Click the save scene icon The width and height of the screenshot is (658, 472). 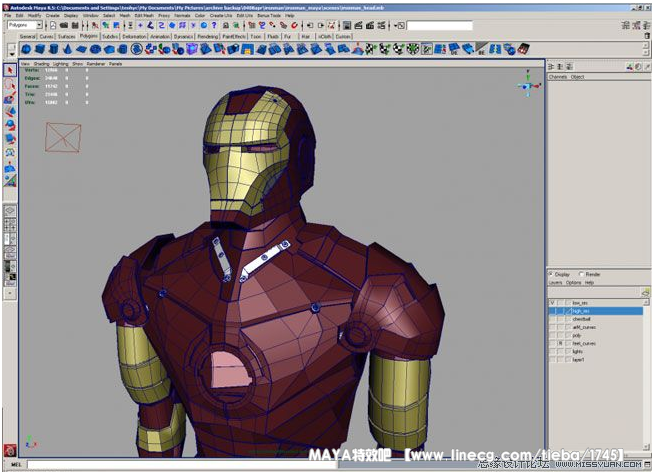coord(75,26)
